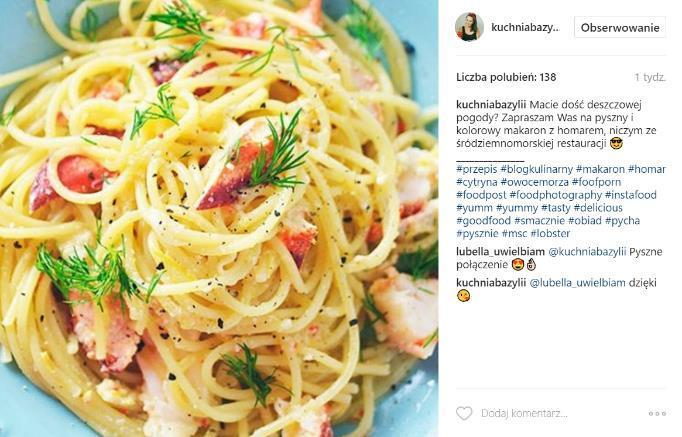Open the #makaron hashtag

point(600,169)
